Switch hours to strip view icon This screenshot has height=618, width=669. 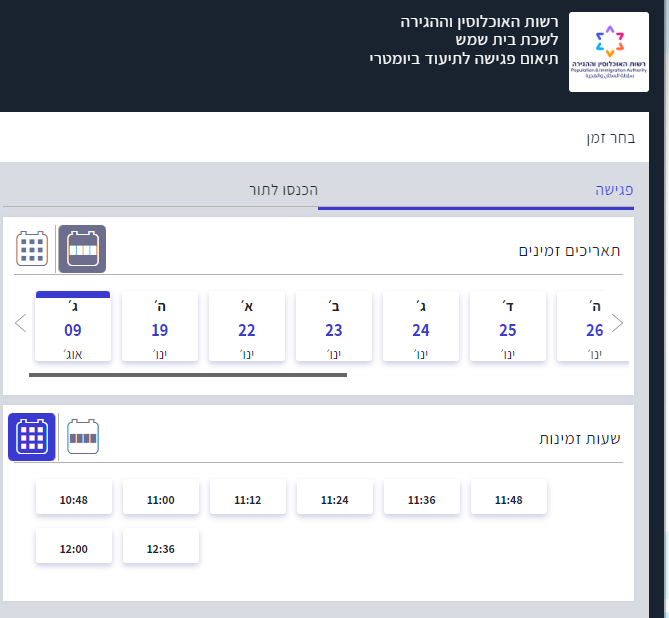(x=83, y=437)
